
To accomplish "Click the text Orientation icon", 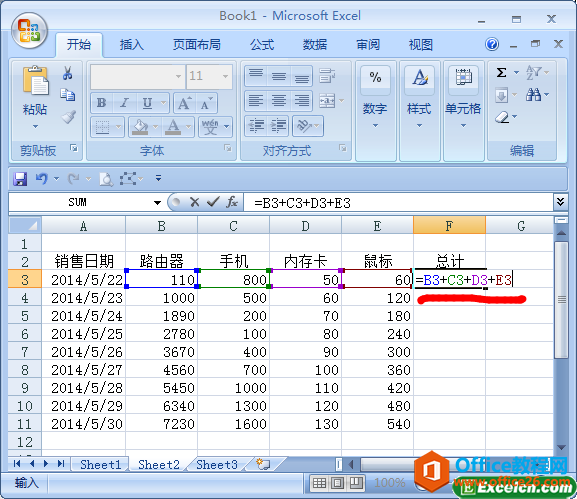I will point(305,125).
